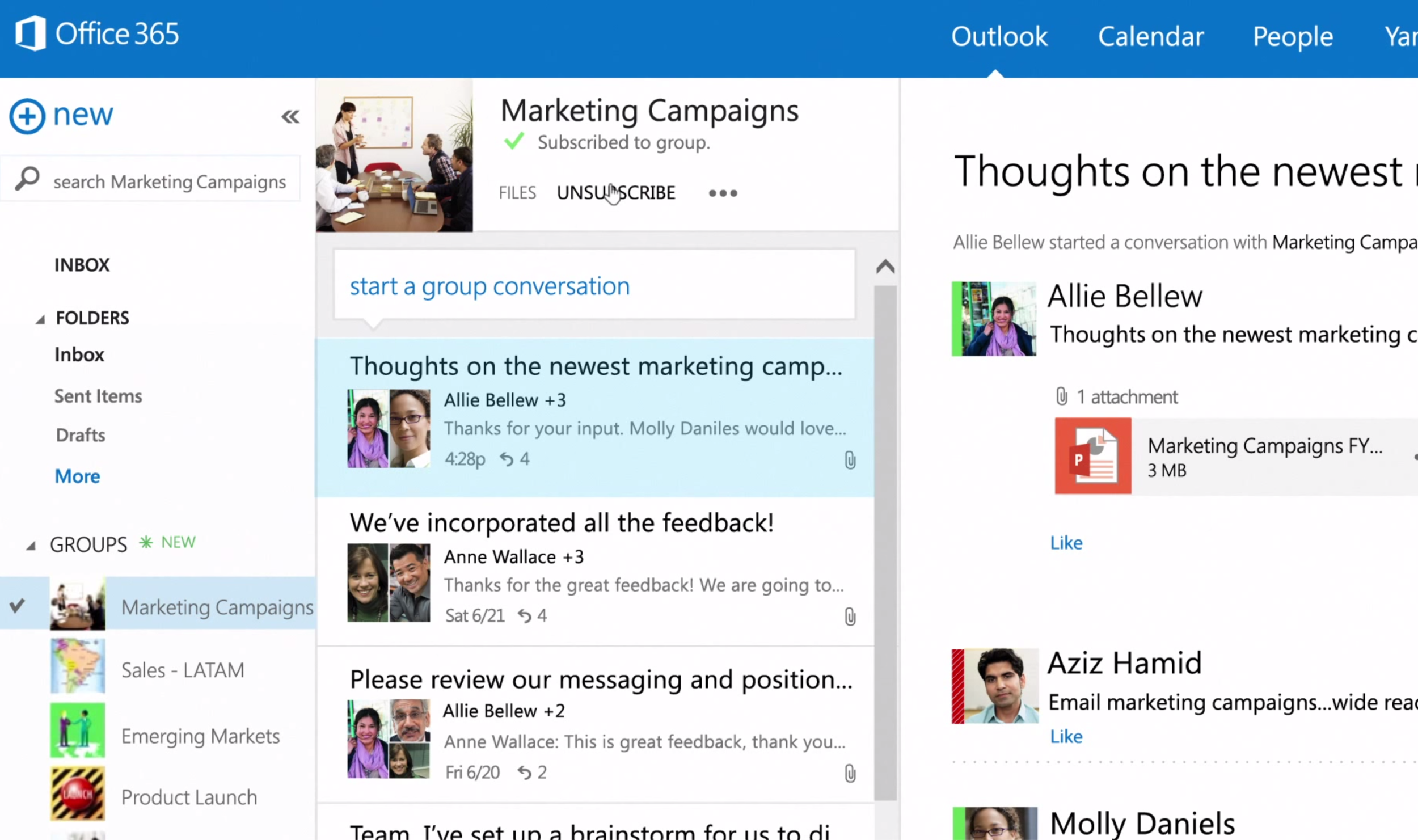Open the People tab
This screenshot has height=840, width=1418.
click(1293, 37)
